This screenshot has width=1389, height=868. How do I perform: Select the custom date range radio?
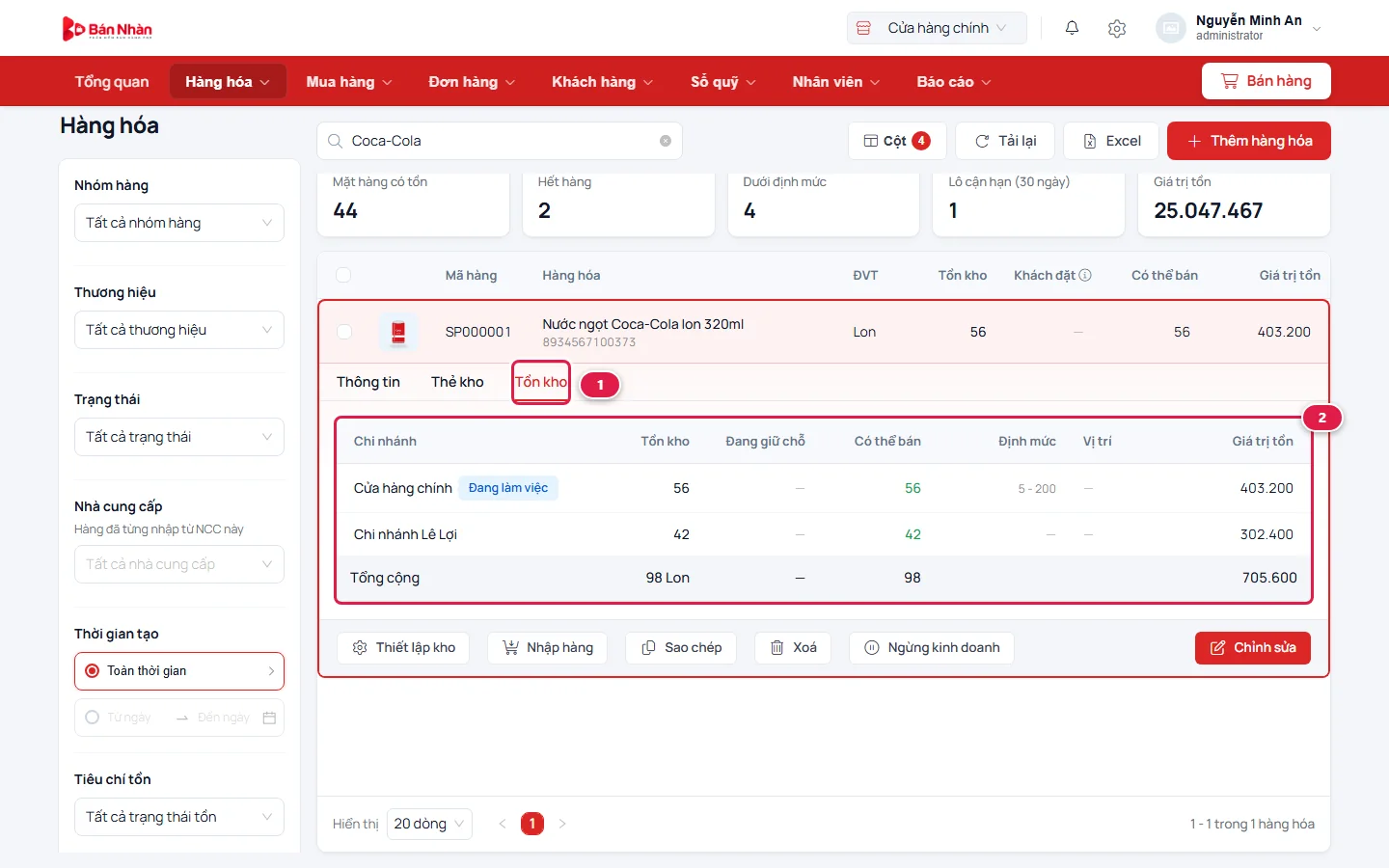tap(93, 718)
